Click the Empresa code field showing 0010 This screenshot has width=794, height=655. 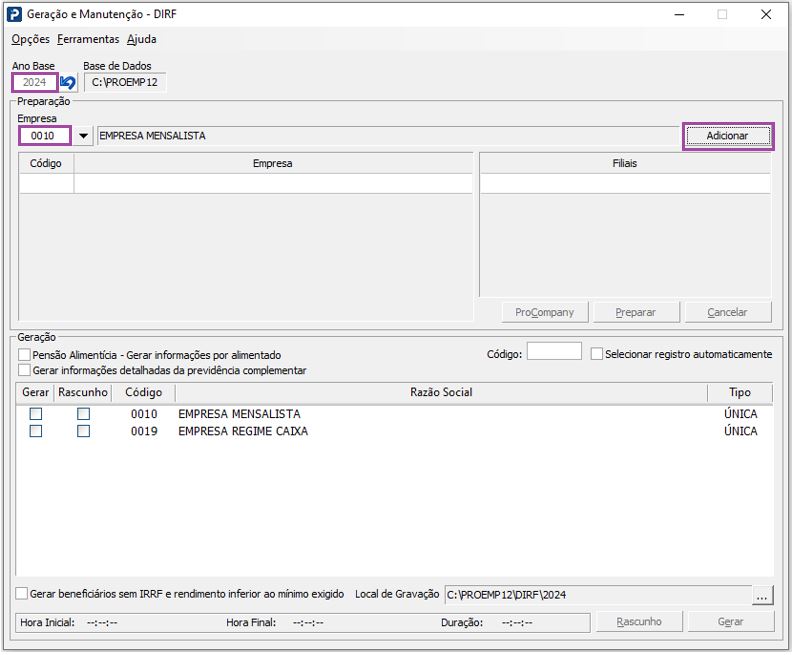coord(44,136)
